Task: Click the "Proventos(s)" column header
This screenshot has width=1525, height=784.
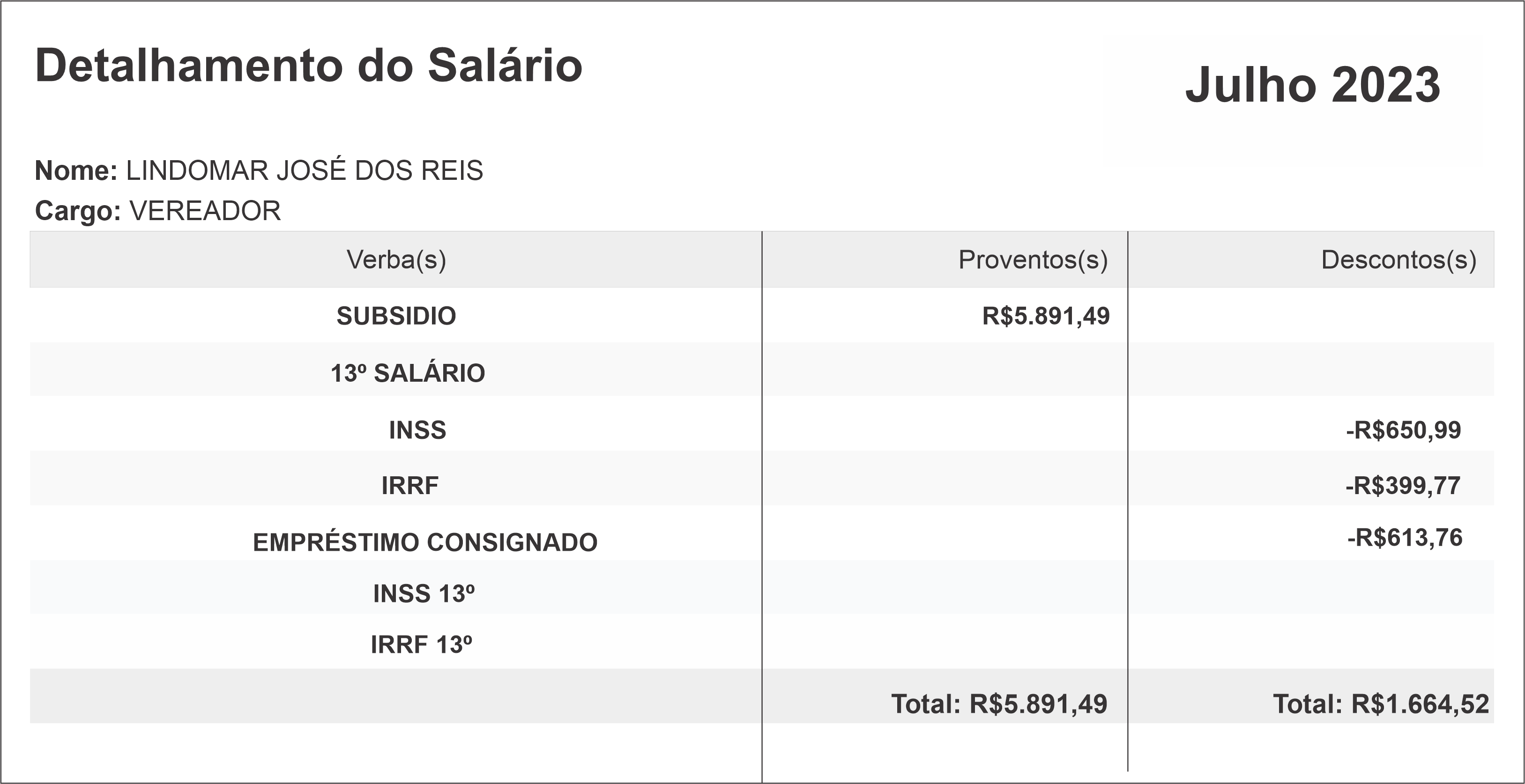Action: pos(1033,260)
